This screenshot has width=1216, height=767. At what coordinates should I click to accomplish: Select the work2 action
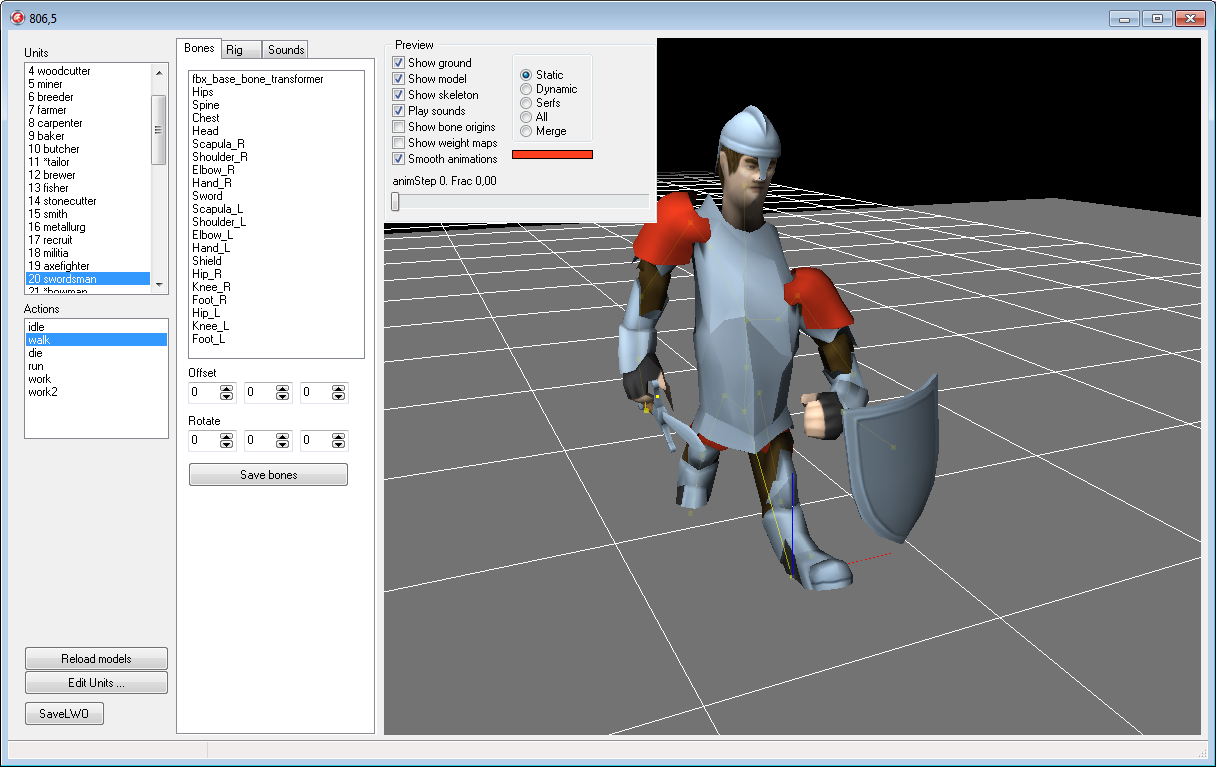[x=96, y=392]
